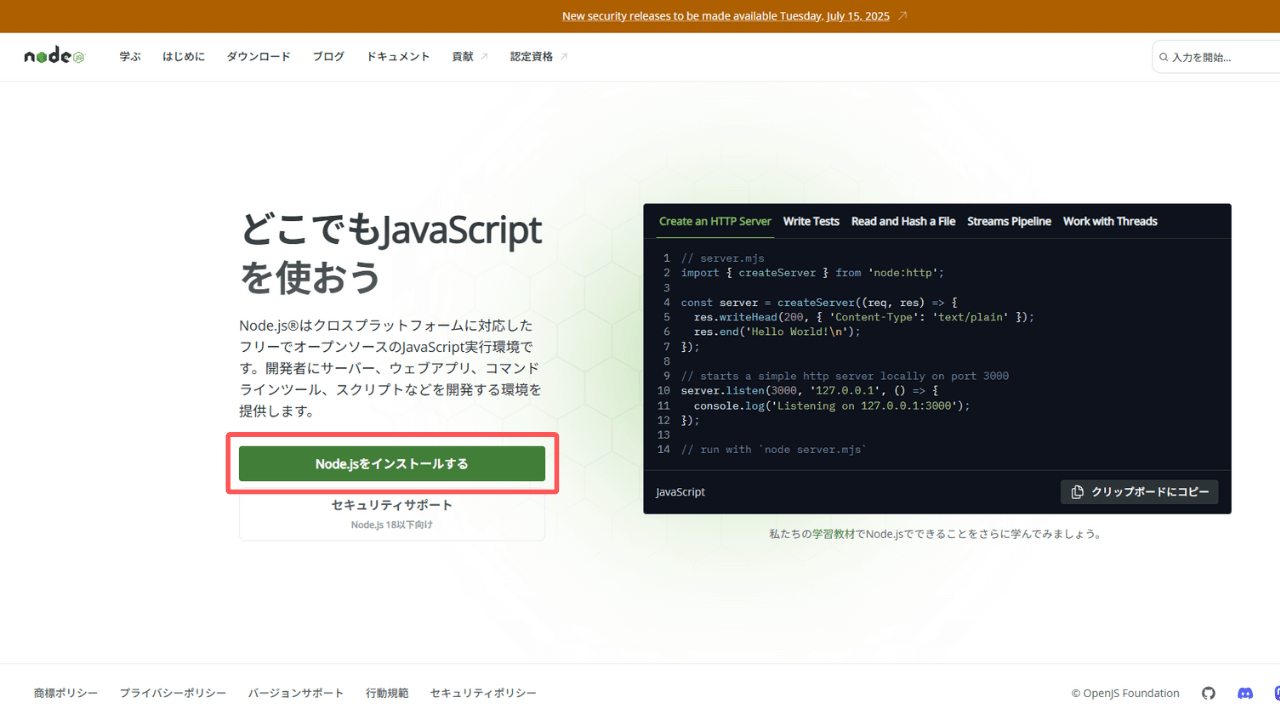Open the 認定資格 navigation link
1280x720 pixels.
[x=531, y=57]
